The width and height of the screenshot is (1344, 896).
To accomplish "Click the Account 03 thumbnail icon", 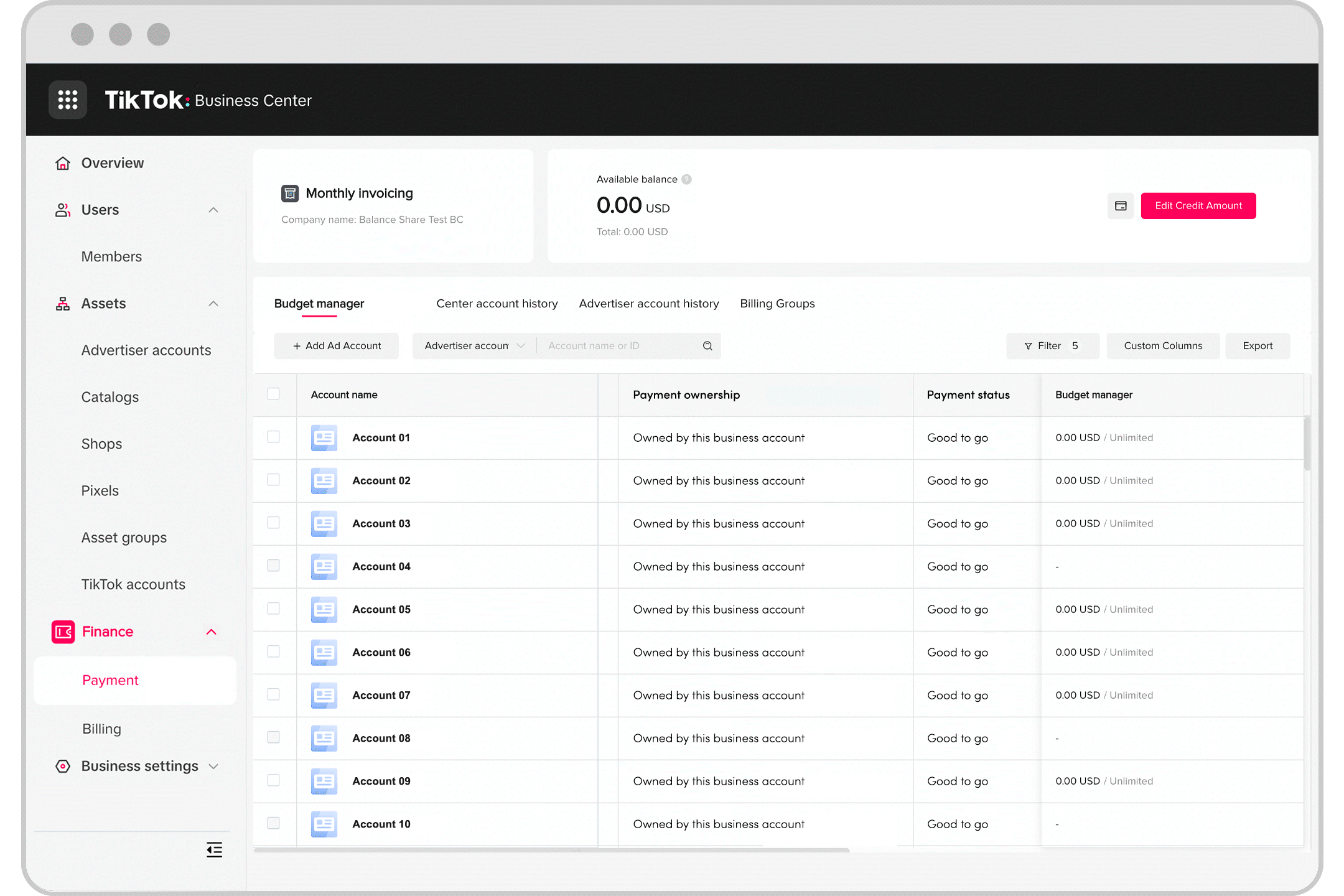I will pos(324,524).
